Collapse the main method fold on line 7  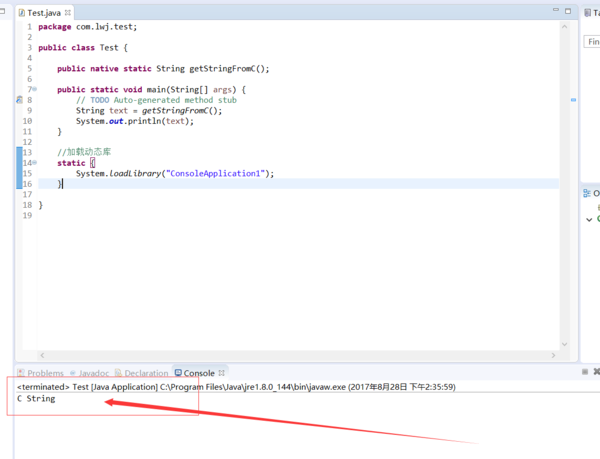[x=35, y=89]
